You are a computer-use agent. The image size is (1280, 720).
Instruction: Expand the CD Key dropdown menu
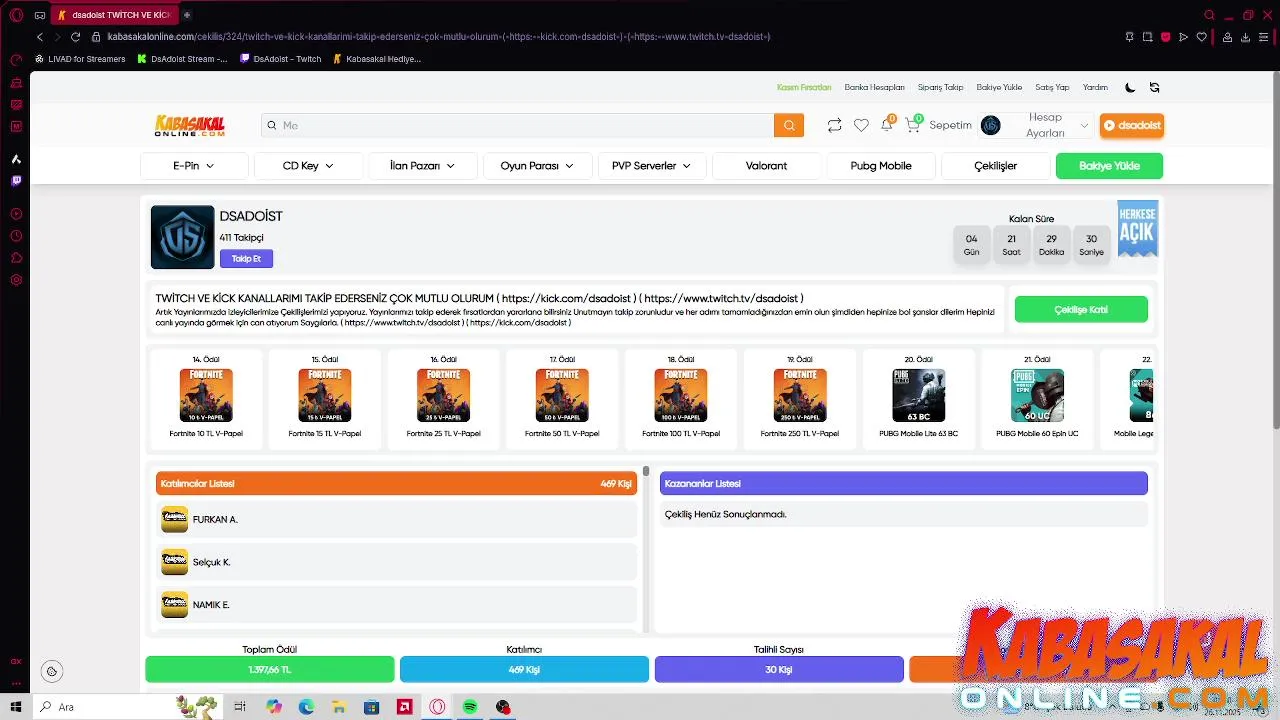pyautogui.click(x=308, y=166)
